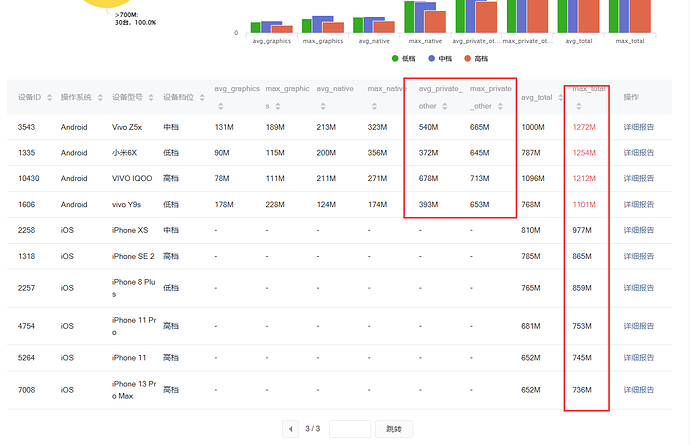Screen dimensions: 690x446
Task: Open 详细报告 for 小米6X
Action: click(639, 153)
